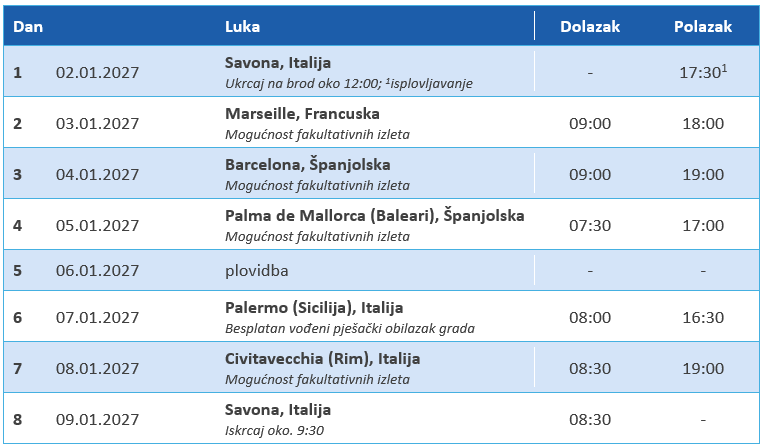Screen dimensions: 762x444
Task: Click Barcelona, Španjolska port entry
Action: tap(308, 165)
